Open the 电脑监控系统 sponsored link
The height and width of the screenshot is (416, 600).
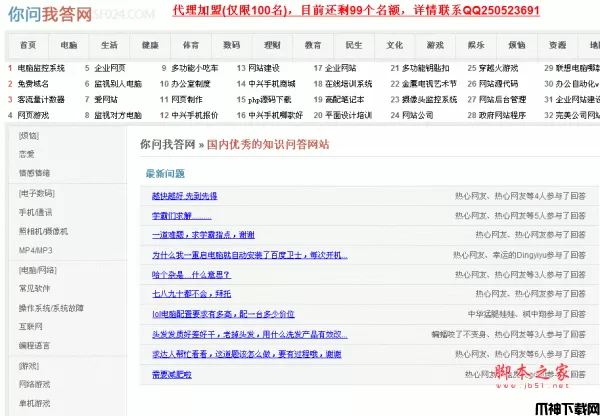click(x=41, y=68)
